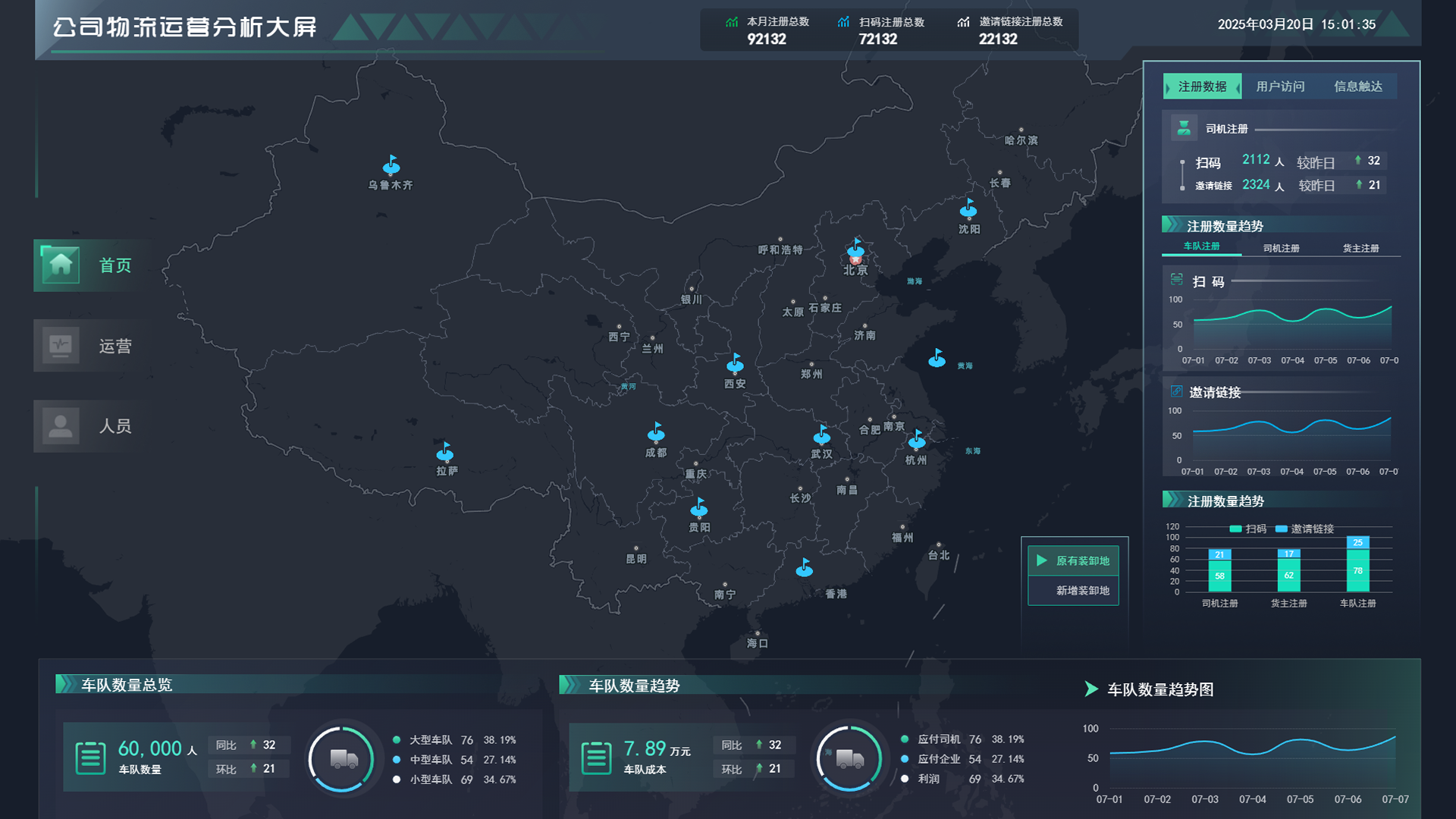Viewport: 1456px width, 819px height.
Task: Click the 杭州 map flag marker
Action: point(917,439)
